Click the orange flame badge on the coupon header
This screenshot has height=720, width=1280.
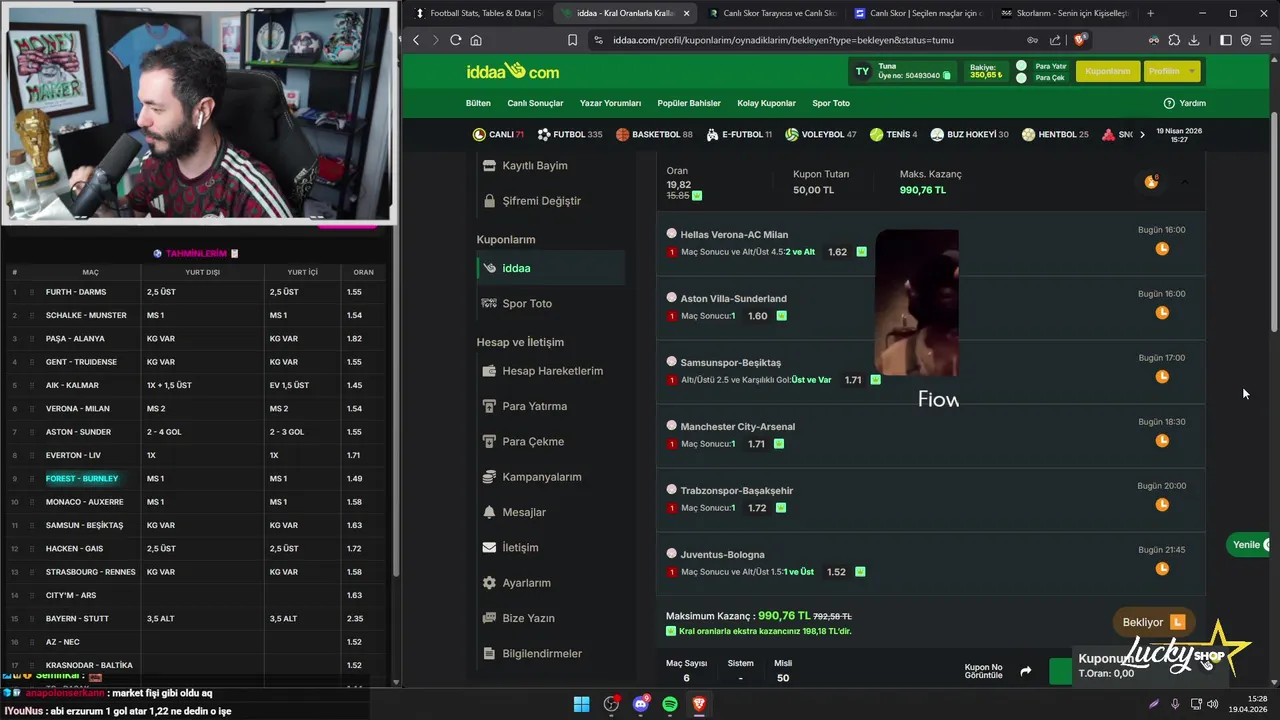pyautogui.click(x=1152, y=181)
